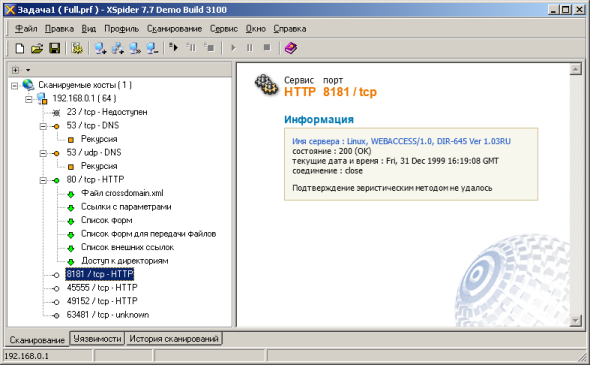This screenshot has width=590, height=365.
Task: Open the Справка menu
Action: click(x=289, y=29)
